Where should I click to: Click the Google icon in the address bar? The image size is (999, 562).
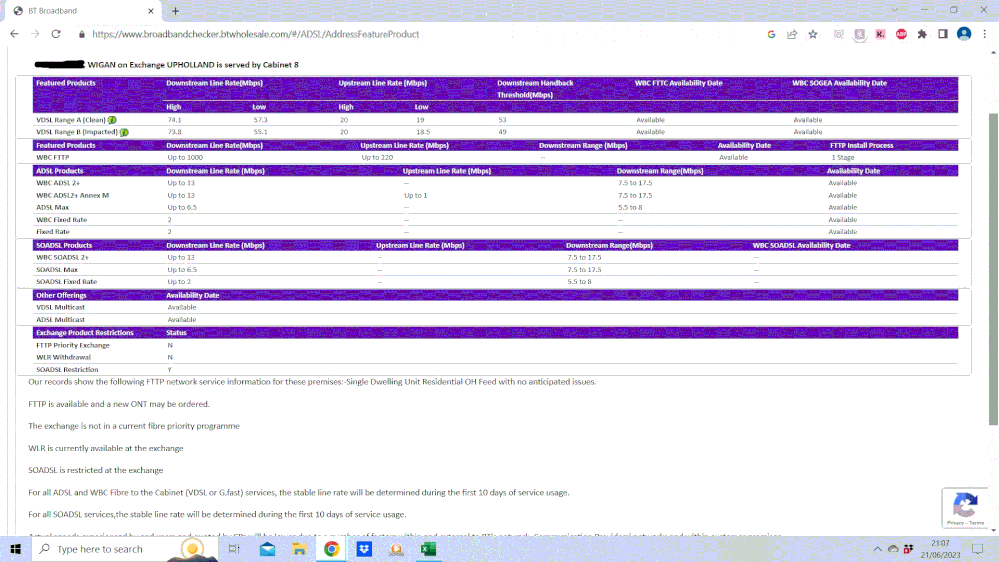click(771, 34)
